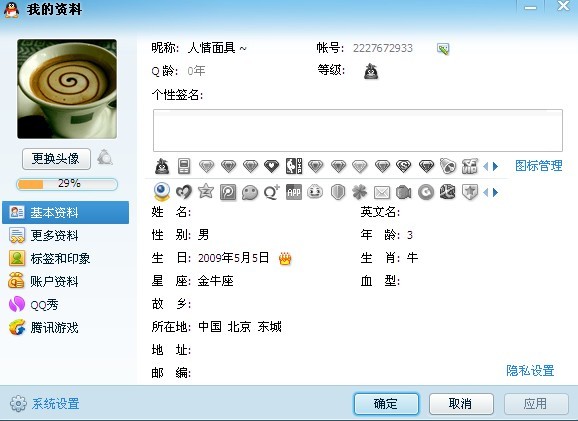Image resolution: width=578 pixels, height=421 pixels.
Task: Click the birthday crown icon next to date
Action: coord(285,258)
